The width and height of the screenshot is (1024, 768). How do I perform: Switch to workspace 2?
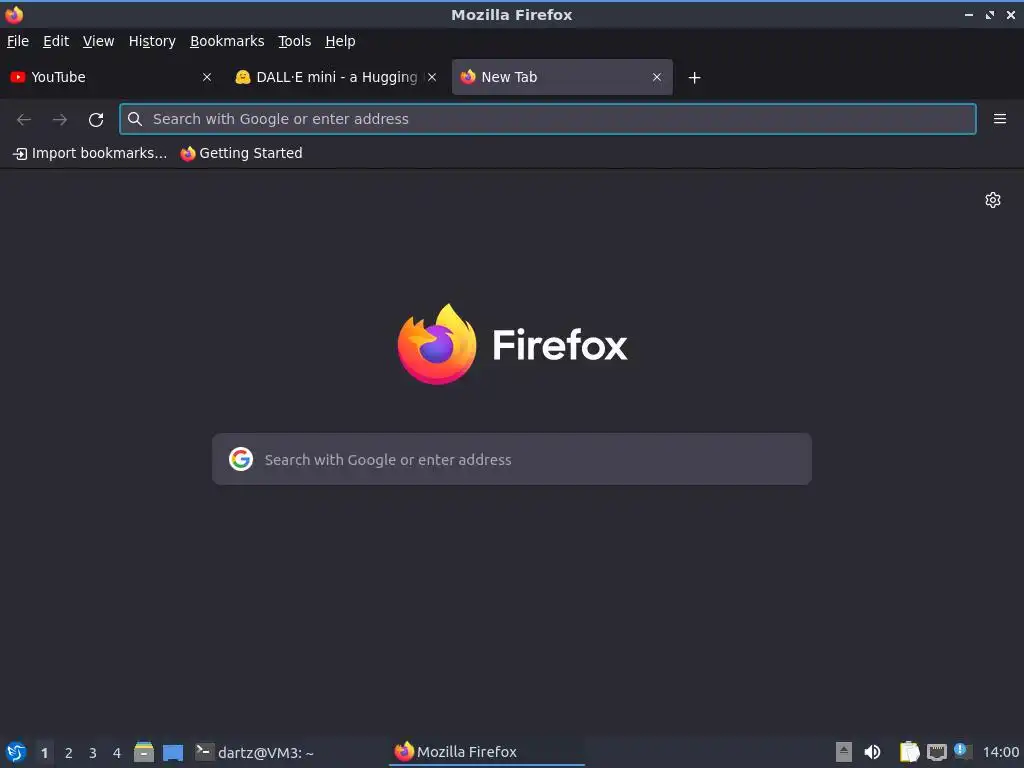coord(69,753)
